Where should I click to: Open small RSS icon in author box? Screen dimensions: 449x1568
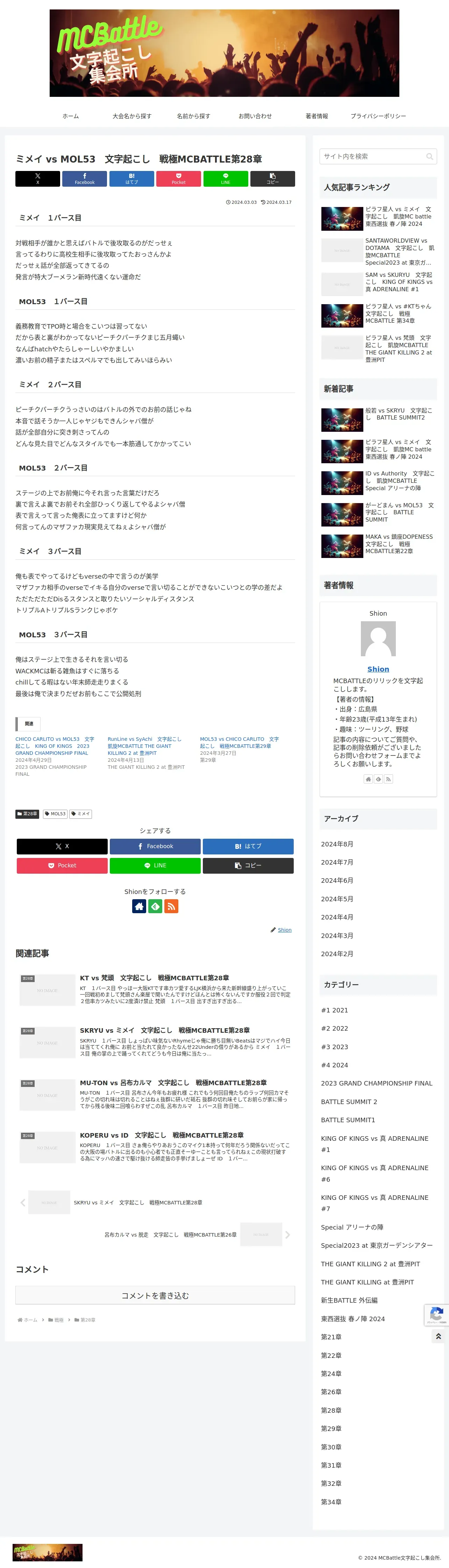(x=388, y=779)
